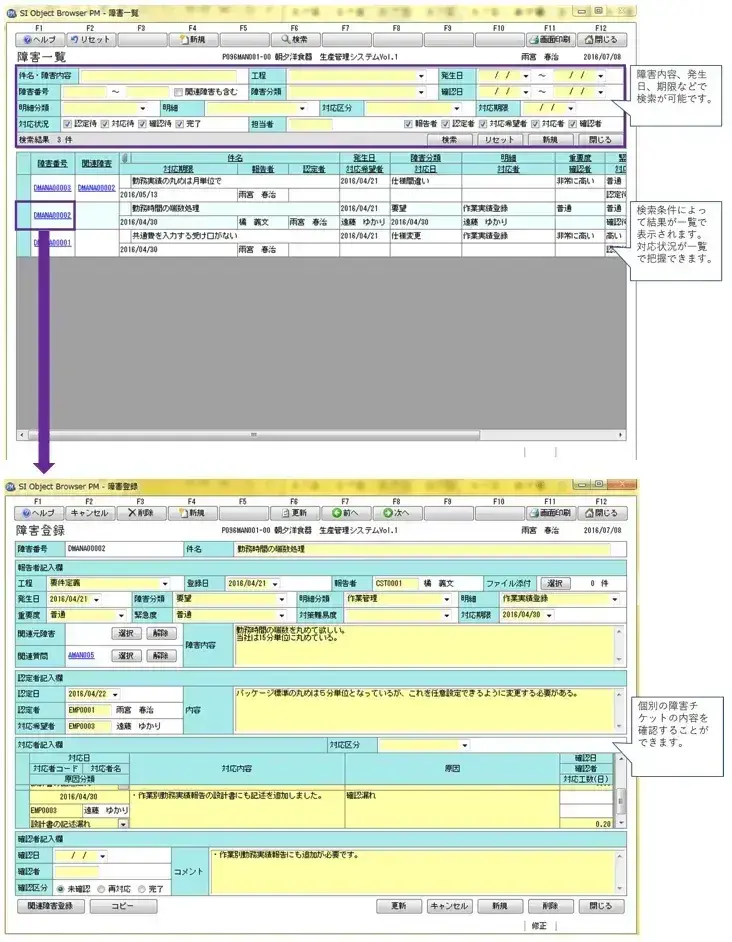The image size is (732, 942).
Task: Click the F2 リセット toolbar button in 障害一覧
Action: pyautogui.click(x=90, y=40)
